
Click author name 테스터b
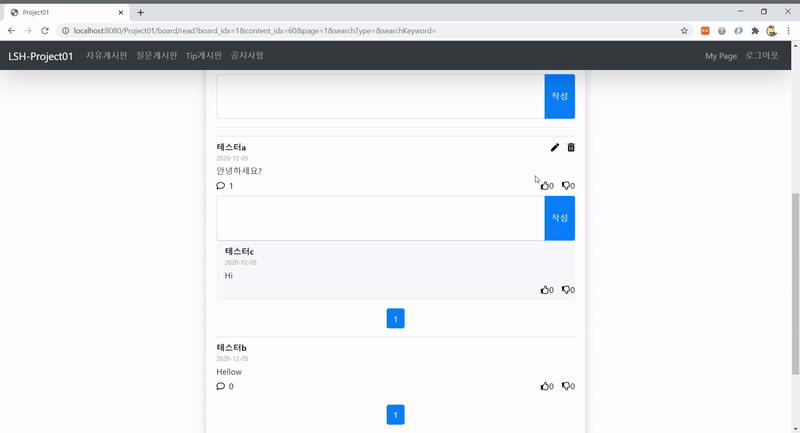[x=232, y=348]
